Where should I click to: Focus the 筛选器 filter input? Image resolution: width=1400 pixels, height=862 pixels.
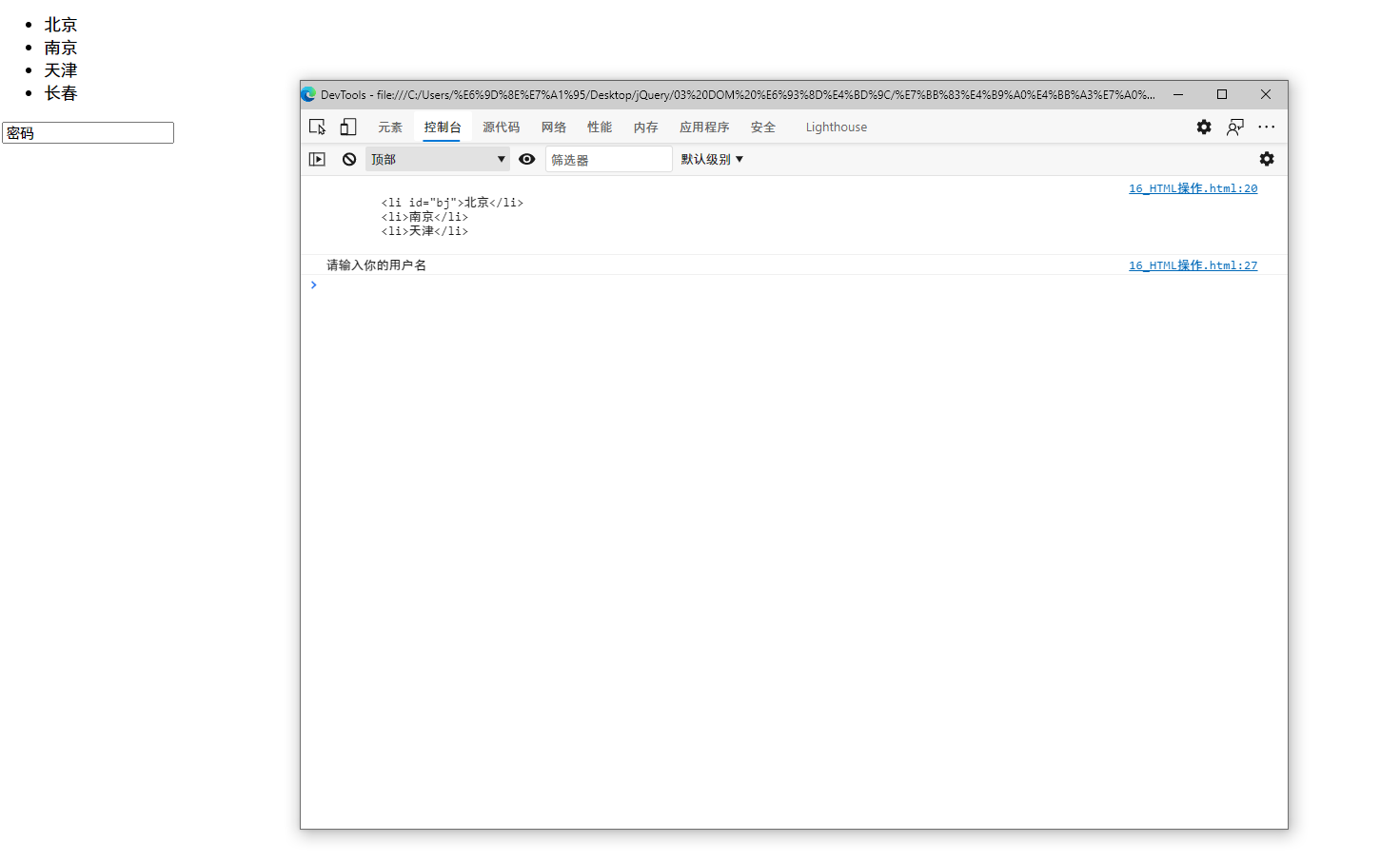point(609,159)
